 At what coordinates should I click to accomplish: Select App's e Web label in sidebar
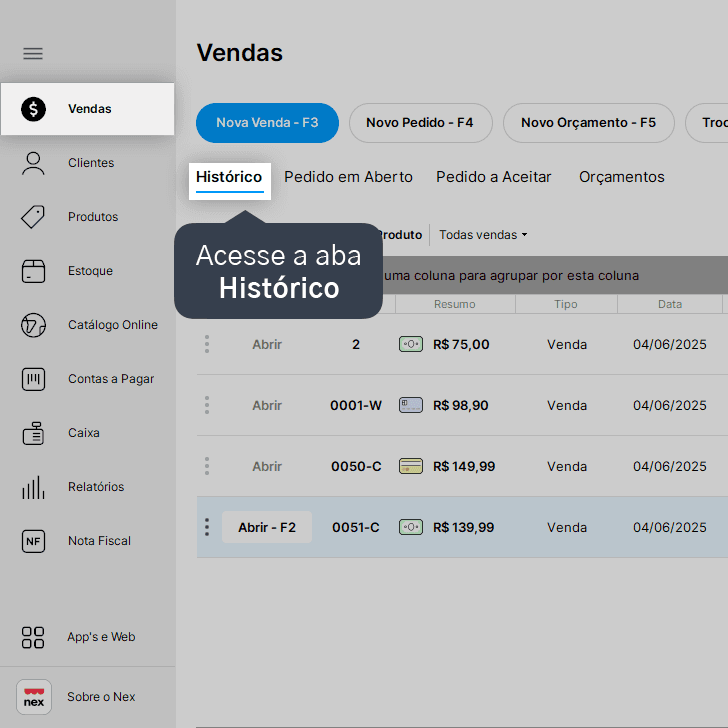(x=101, y=637)
